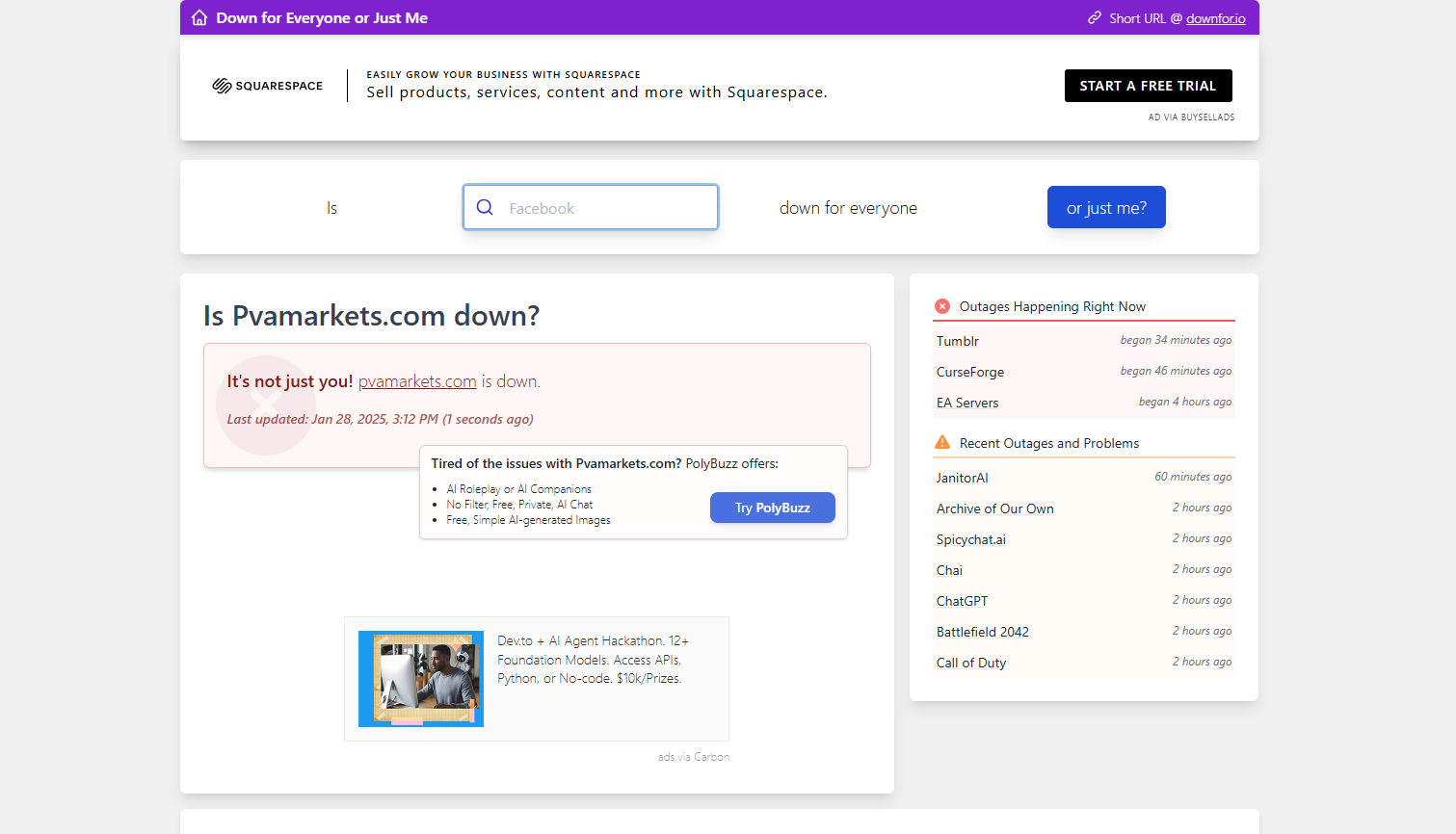Click the Squarespace ad tagline 'Sell products, services, content'
This screenshot has height=834, width=1456.
596,92
